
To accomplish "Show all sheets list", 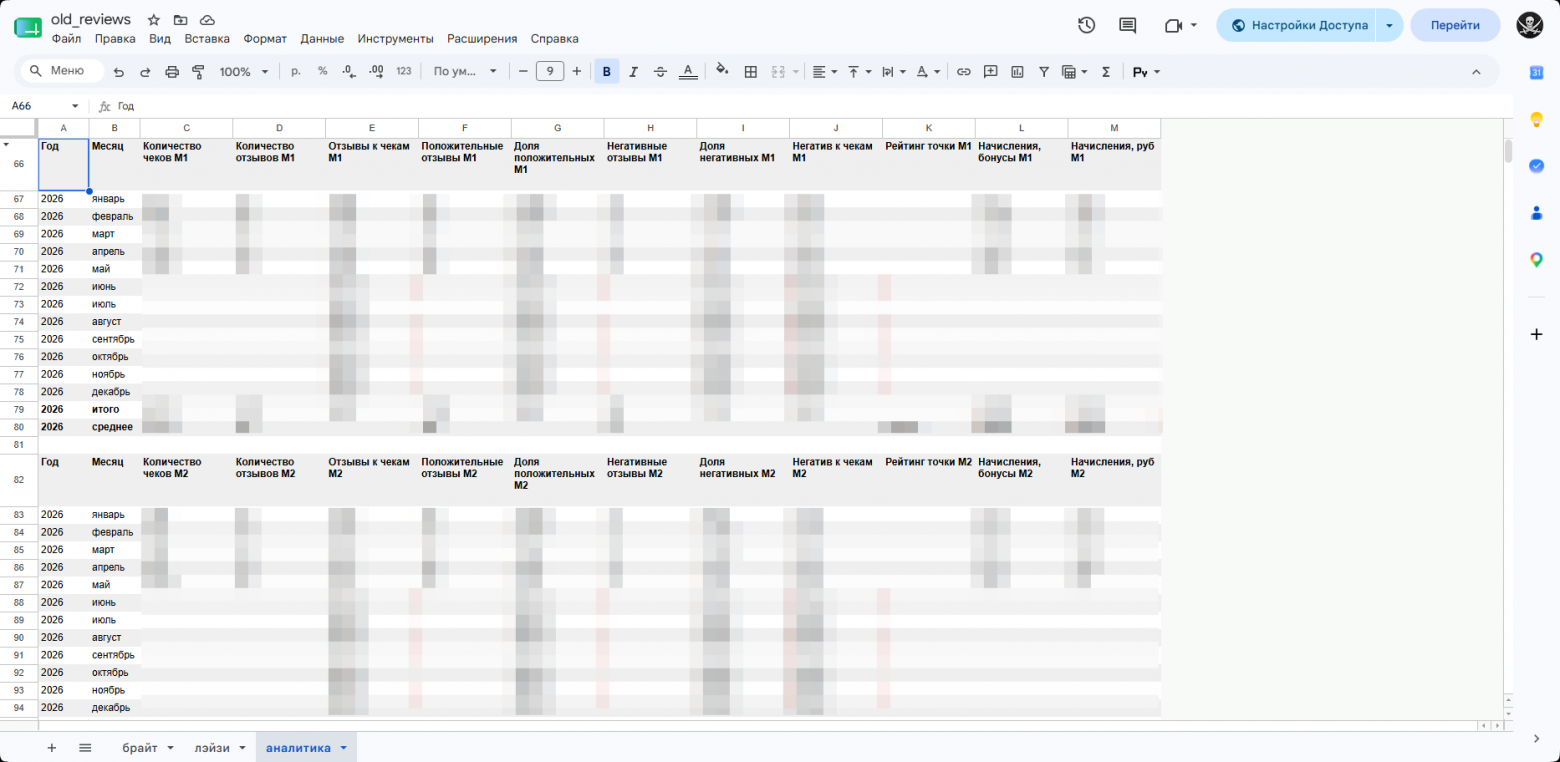I will (85, 748).
